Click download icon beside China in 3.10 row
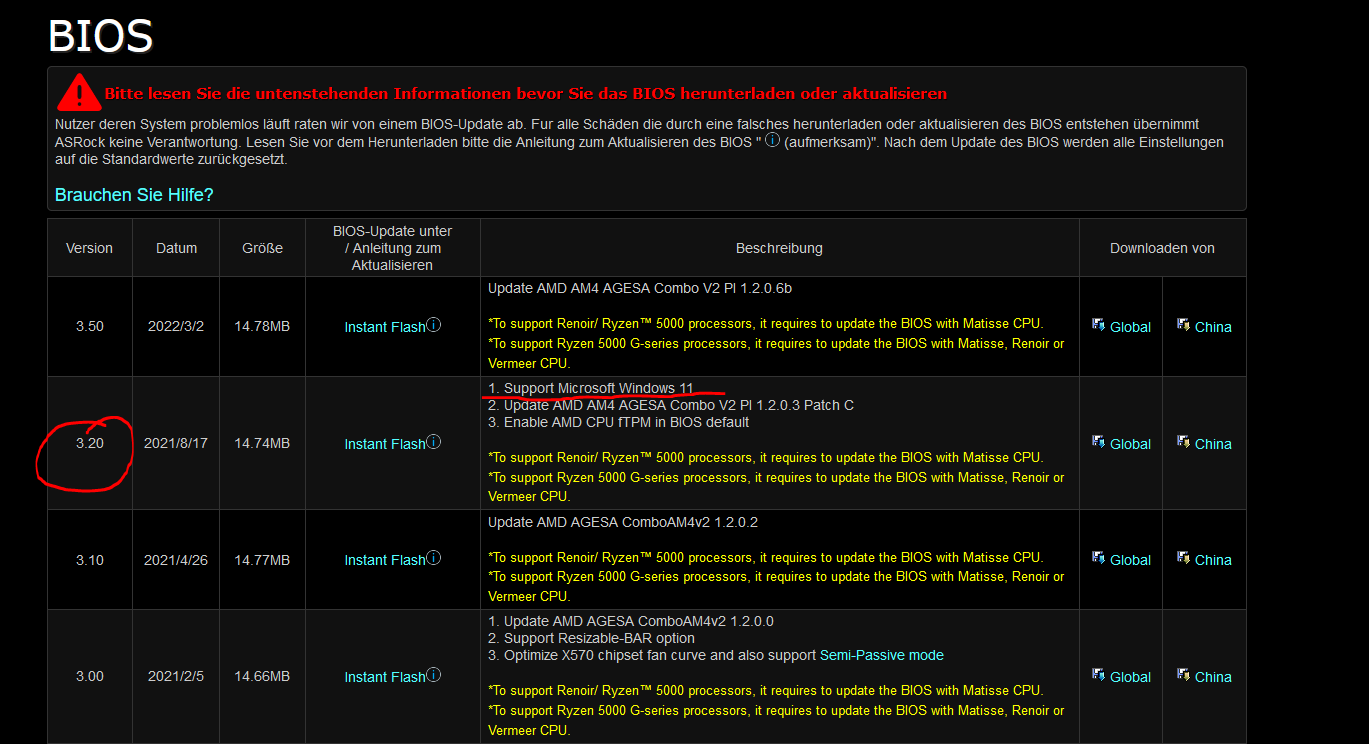 1184,558
